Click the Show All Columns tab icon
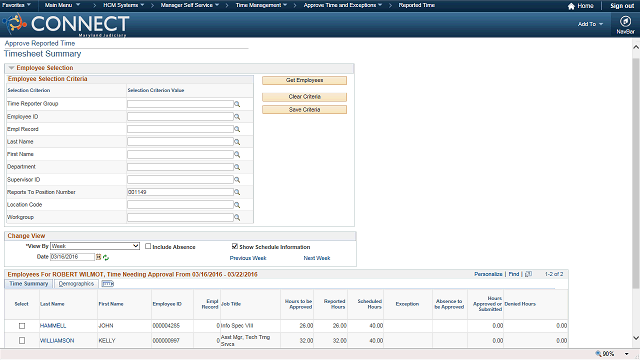Viewport: 640px width, 360px height. tap(108, 284)
